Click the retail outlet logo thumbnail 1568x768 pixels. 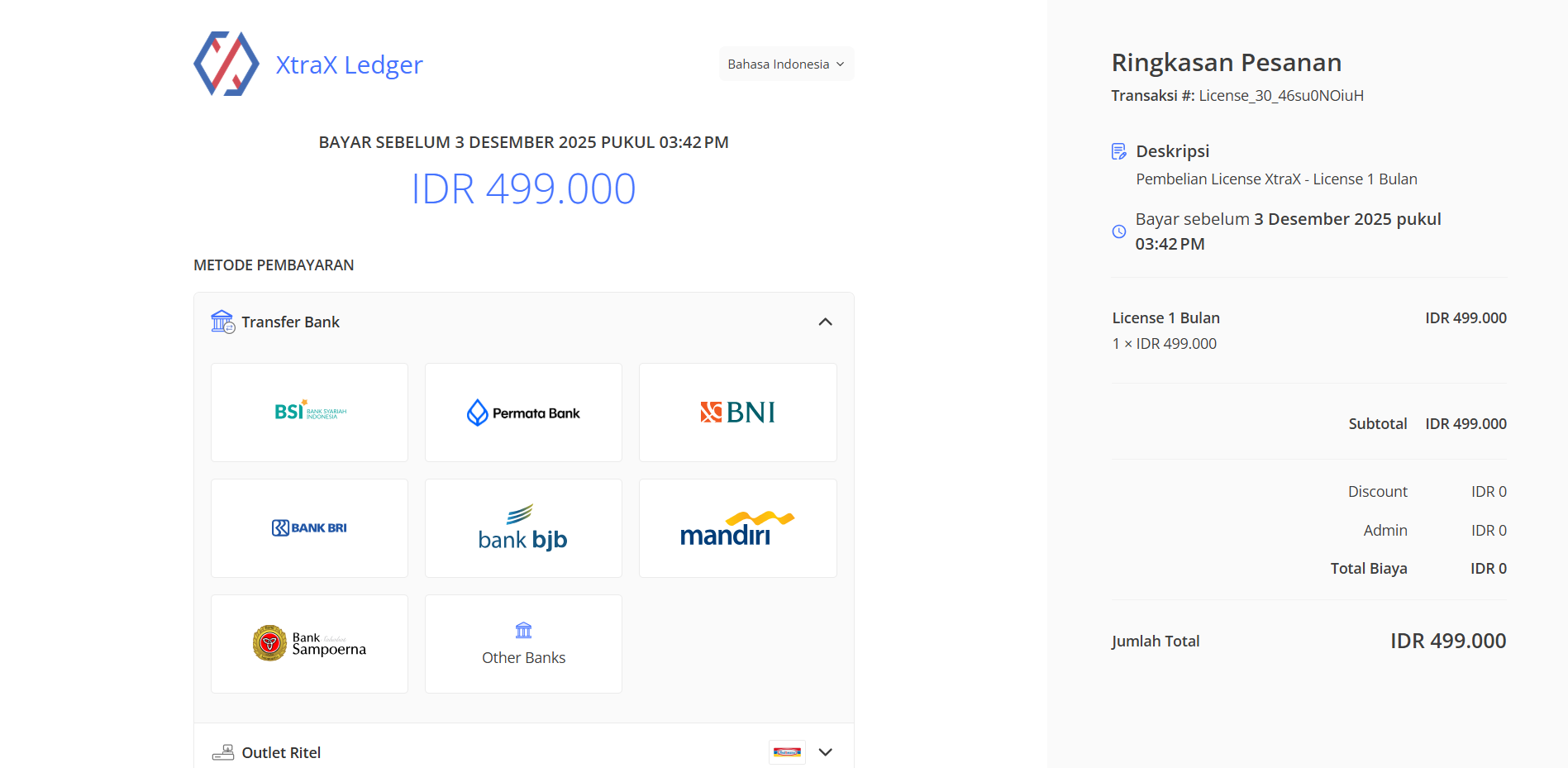[787, 752]
